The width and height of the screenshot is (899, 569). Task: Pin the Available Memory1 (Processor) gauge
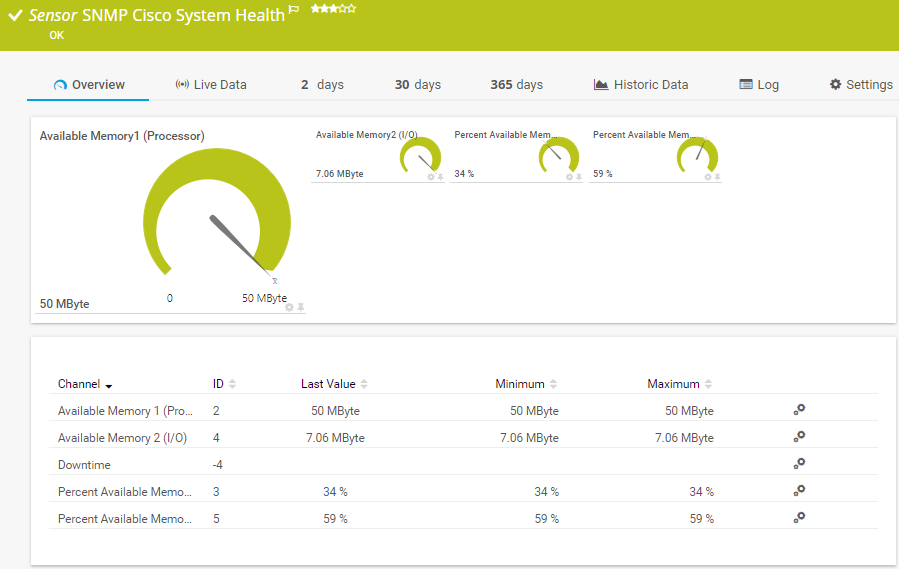click(x=300, y=308)
